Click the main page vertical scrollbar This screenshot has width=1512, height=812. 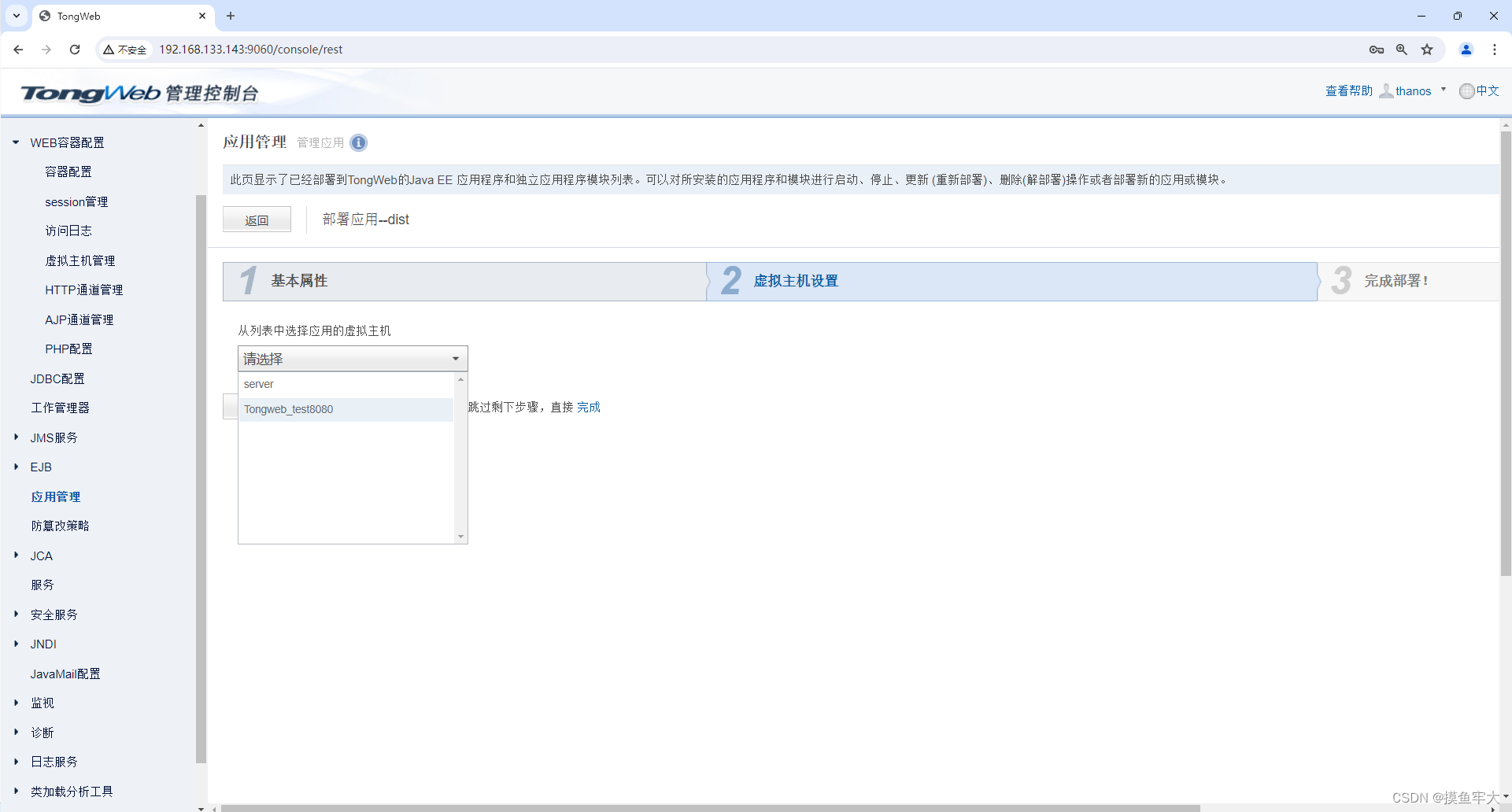coord(1506,354)
